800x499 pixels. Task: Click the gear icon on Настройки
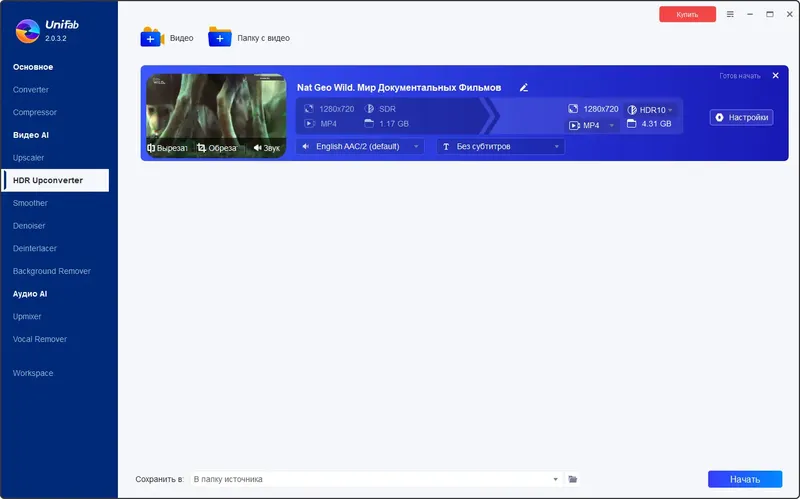pyautogui.click(x=719, y=117)
